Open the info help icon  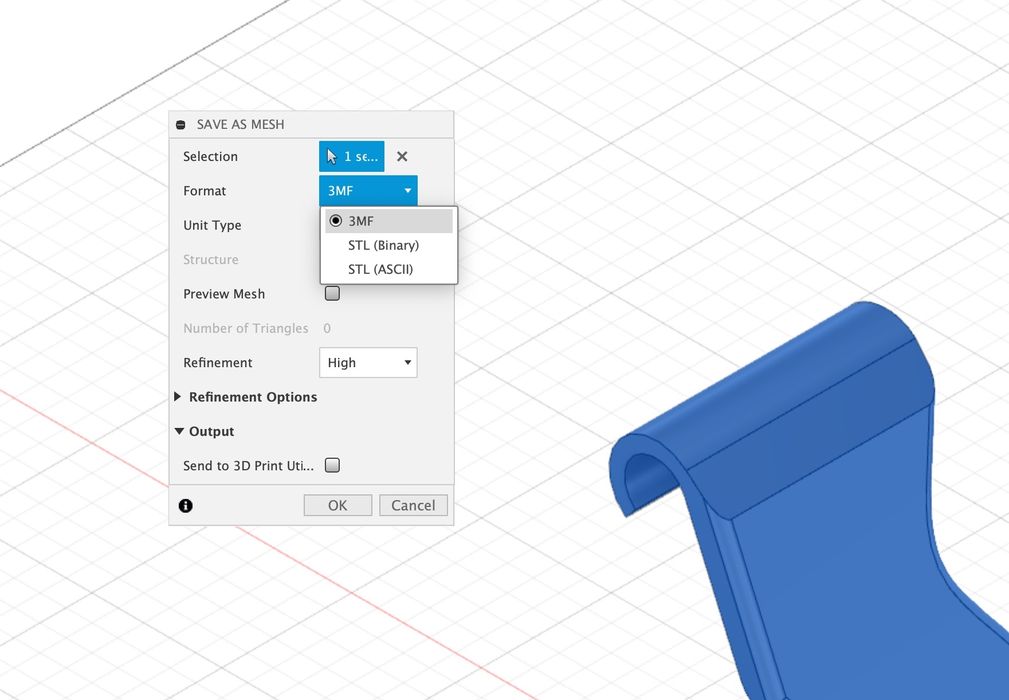pos(186,506)
